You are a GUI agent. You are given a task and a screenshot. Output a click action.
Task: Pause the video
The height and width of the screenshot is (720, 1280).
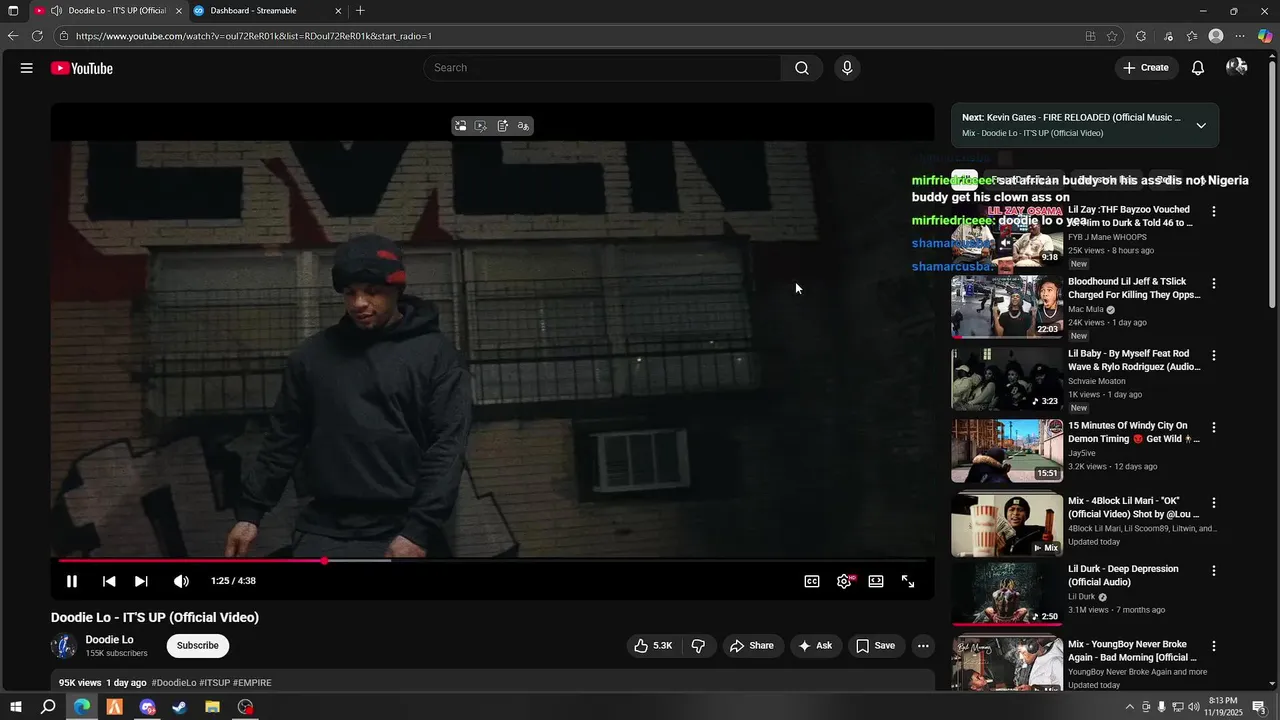pyautogui.click(x=72, y=581)
